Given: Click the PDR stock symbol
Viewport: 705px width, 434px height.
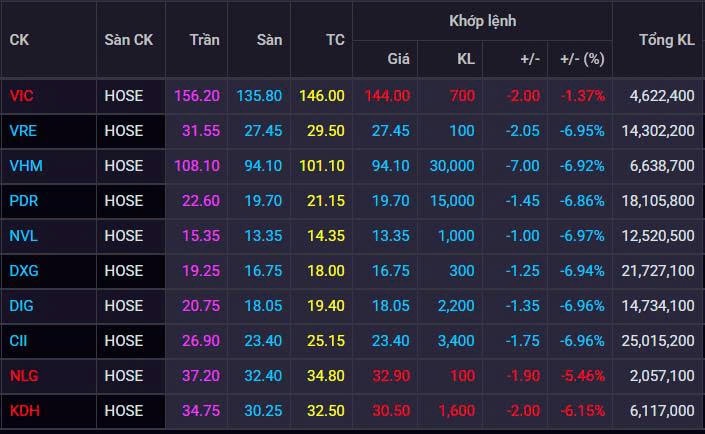Looking at the screenshot, I should (x=23, y=201).
